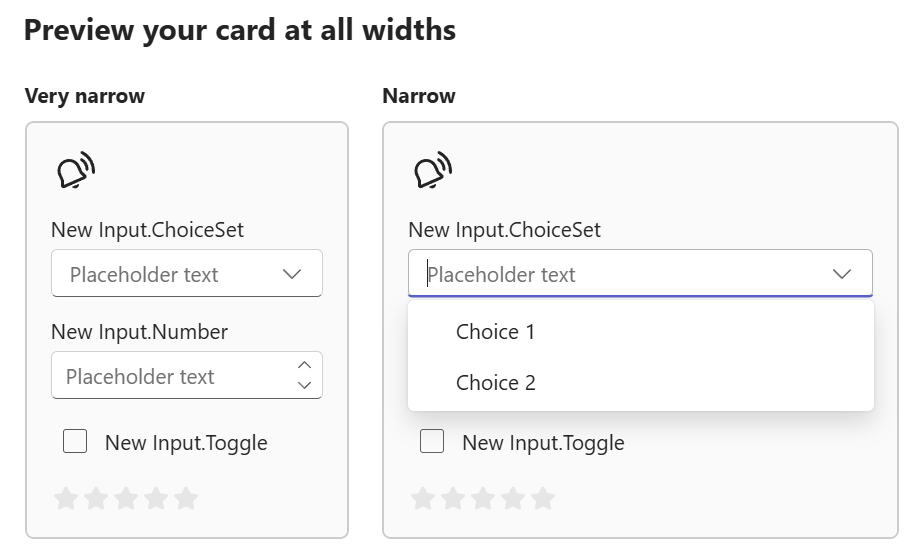Click bell icon in Very narrow card
Viewport: 910px width, 558px height.
click(76, 171)
